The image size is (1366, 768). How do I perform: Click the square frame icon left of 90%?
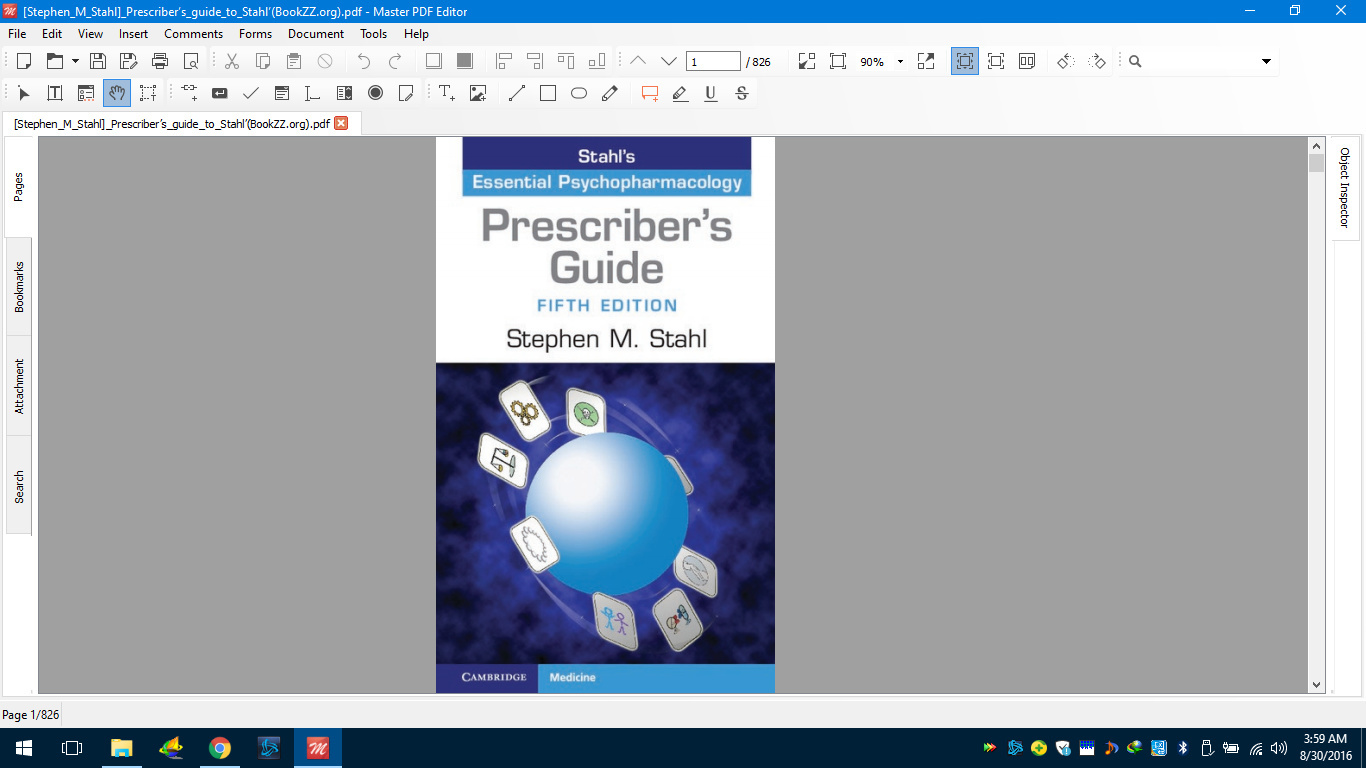[838, 61]
